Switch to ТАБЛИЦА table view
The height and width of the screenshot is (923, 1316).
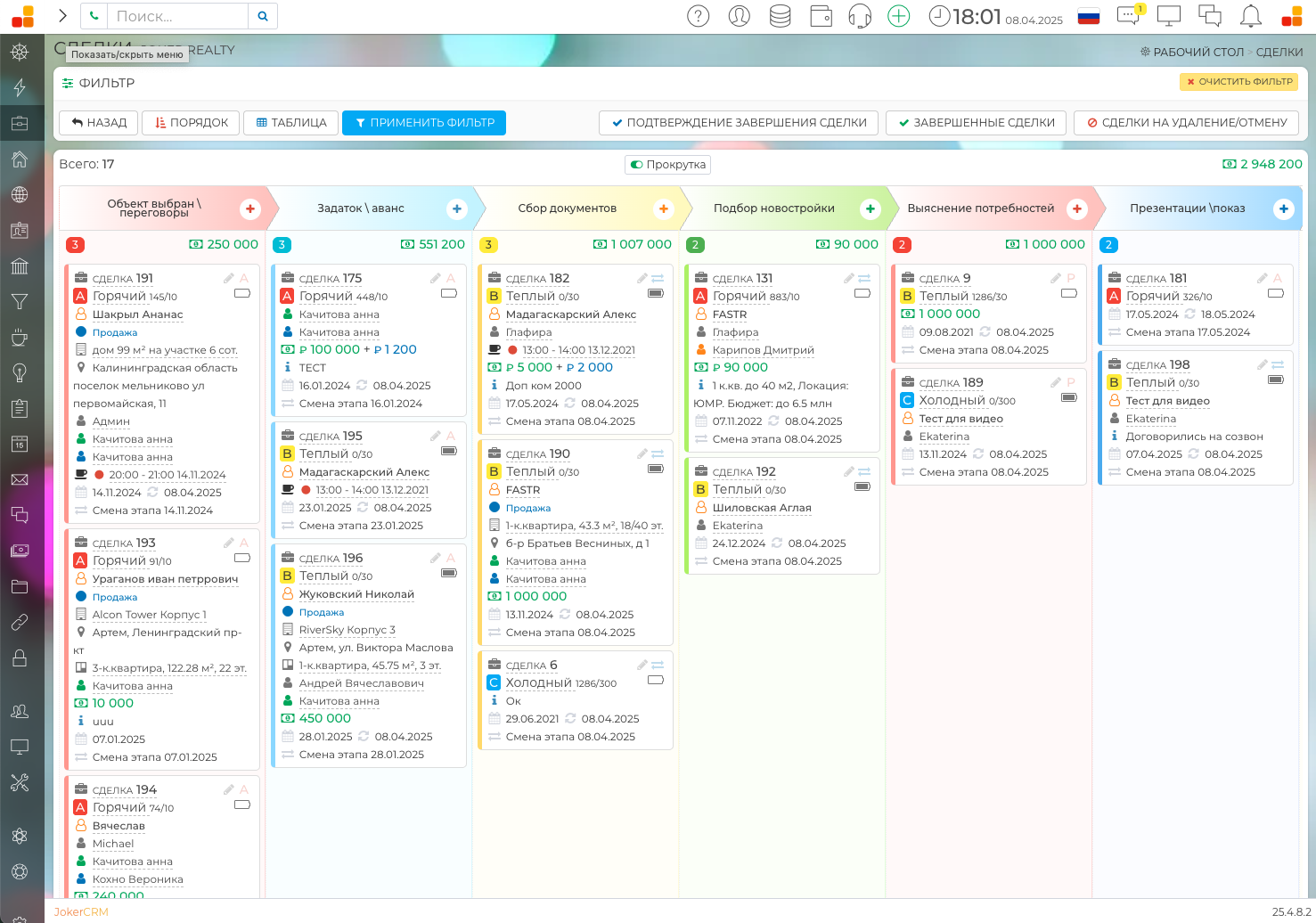291,123
